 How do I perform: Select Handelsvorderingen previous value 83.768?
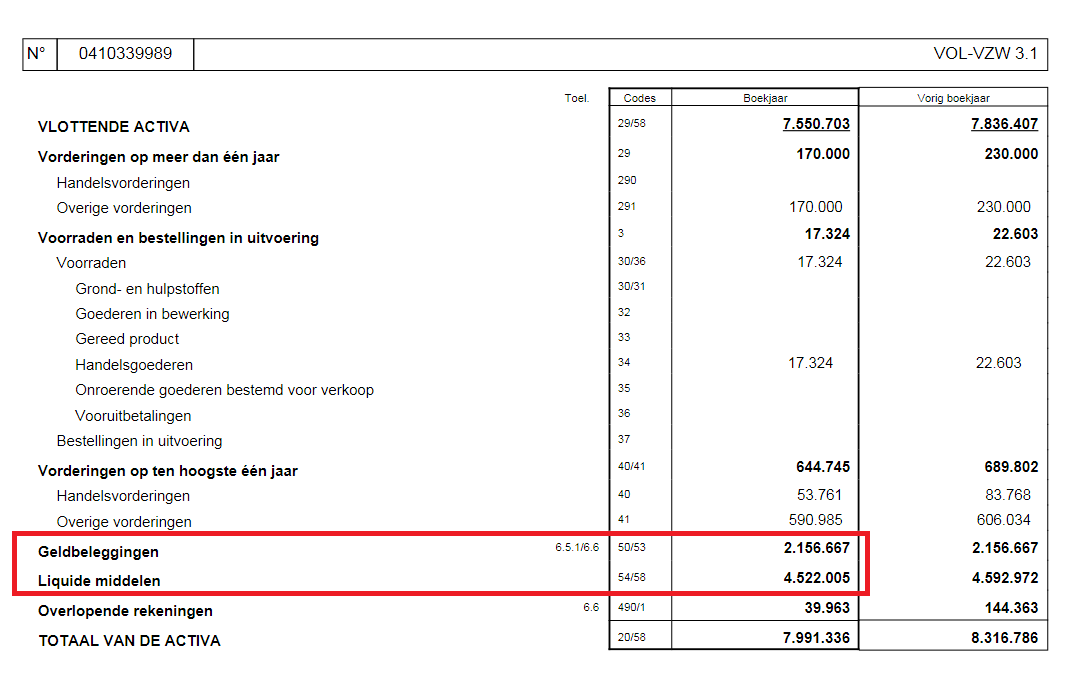pos(1008,495)
